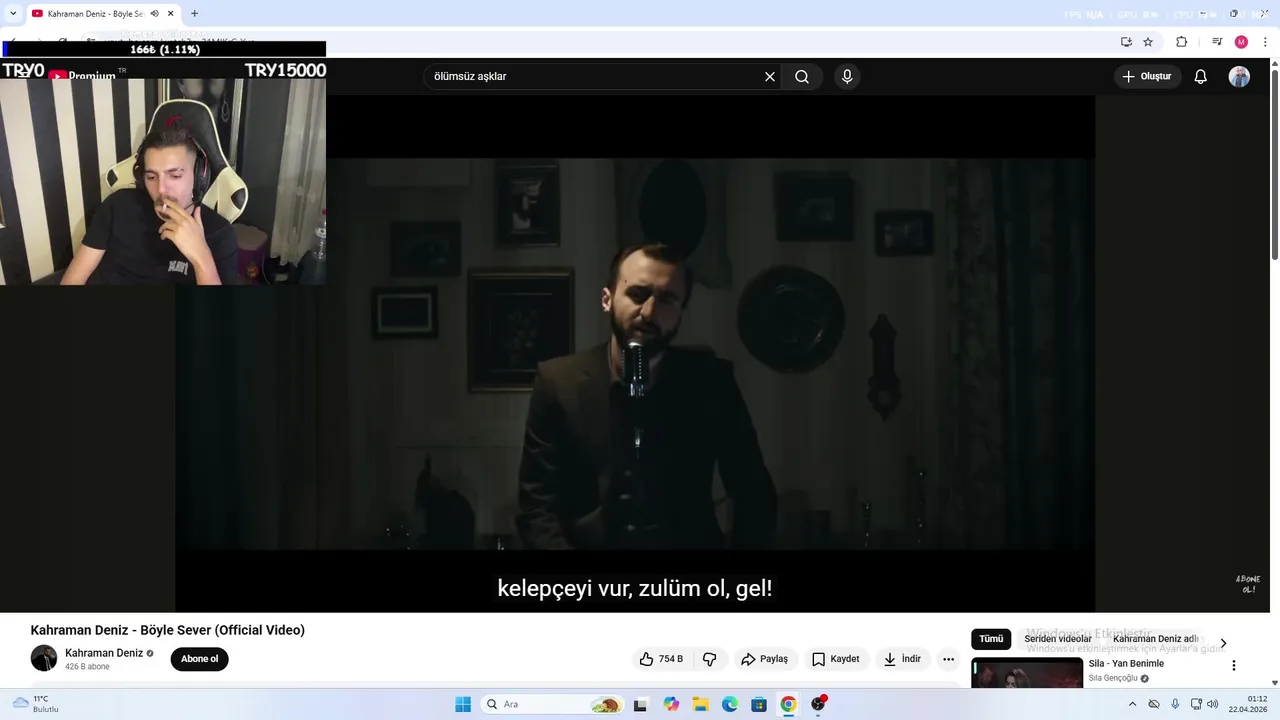
Task: Subscribe using the Abone ol button
Action: pyautogui.click(x=200, y=659)
